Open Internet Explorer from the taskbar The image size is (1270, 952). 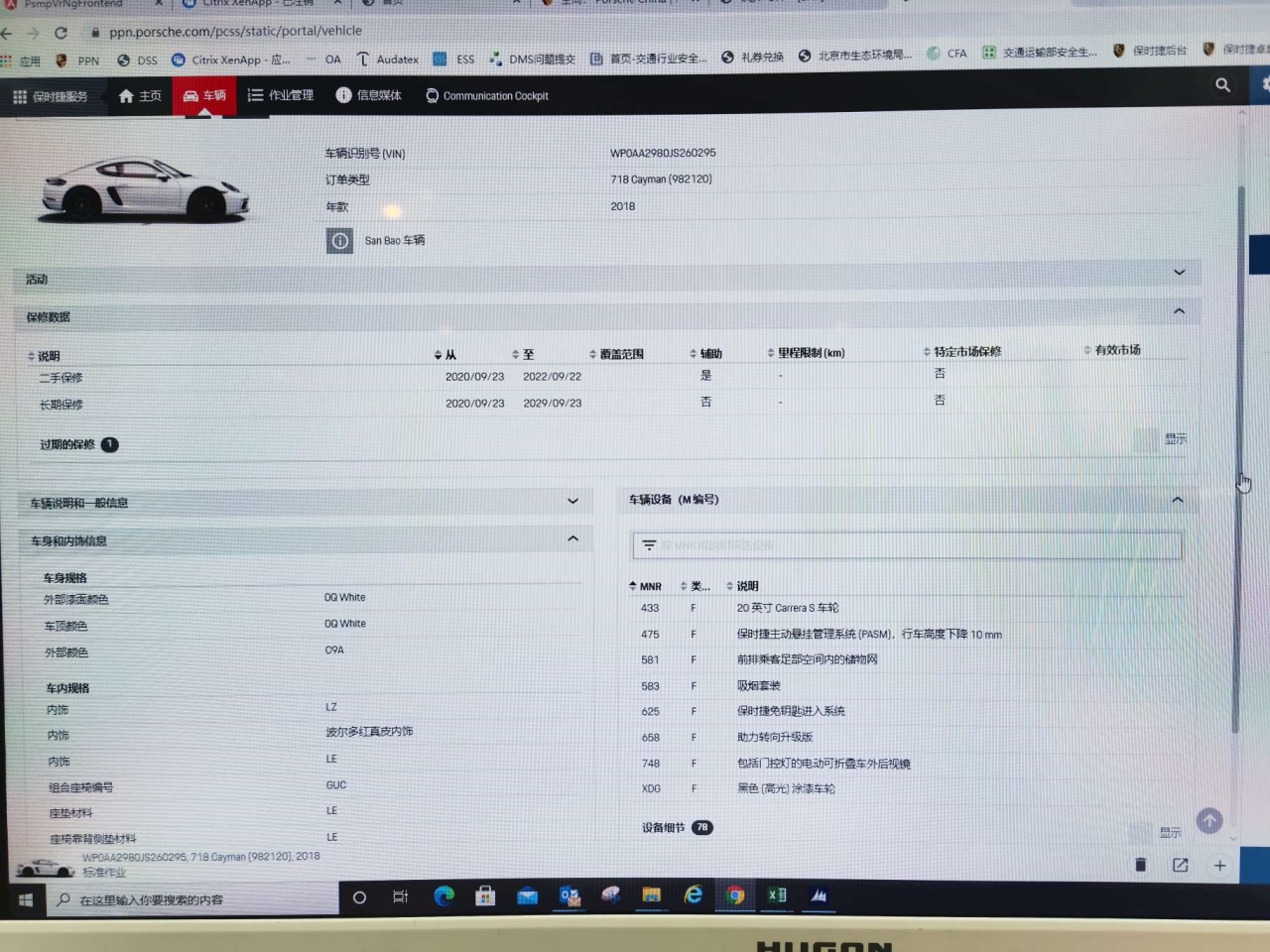tap(694, 895)
